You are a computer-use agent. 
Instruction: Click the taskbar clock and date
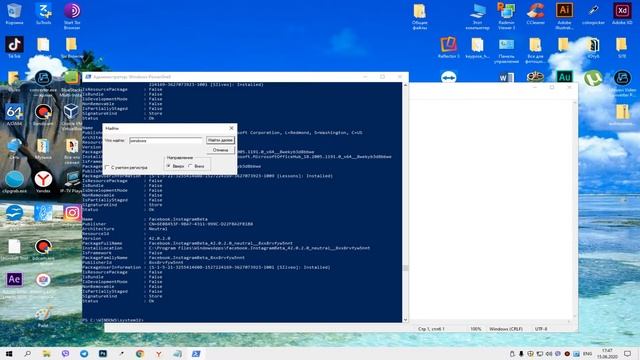click(607, 353)
